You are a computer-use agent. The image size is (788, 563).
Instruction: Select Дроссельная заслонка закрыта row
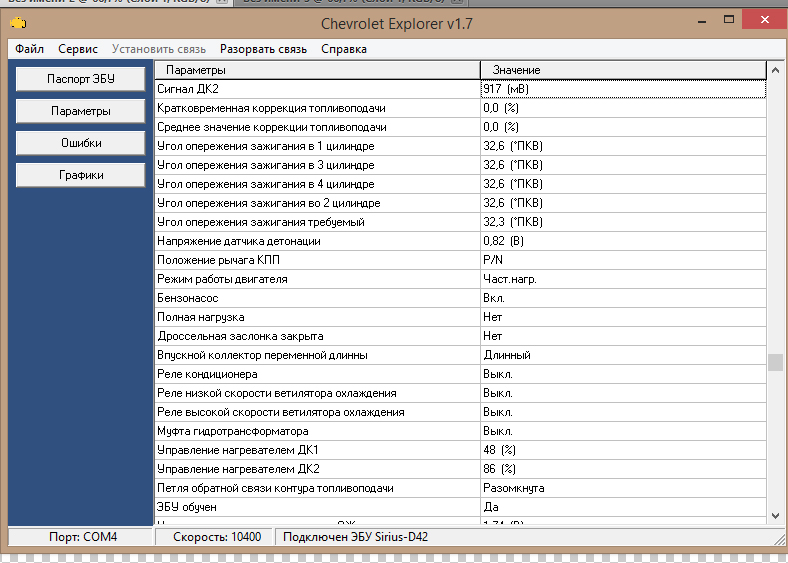(460, 336)
